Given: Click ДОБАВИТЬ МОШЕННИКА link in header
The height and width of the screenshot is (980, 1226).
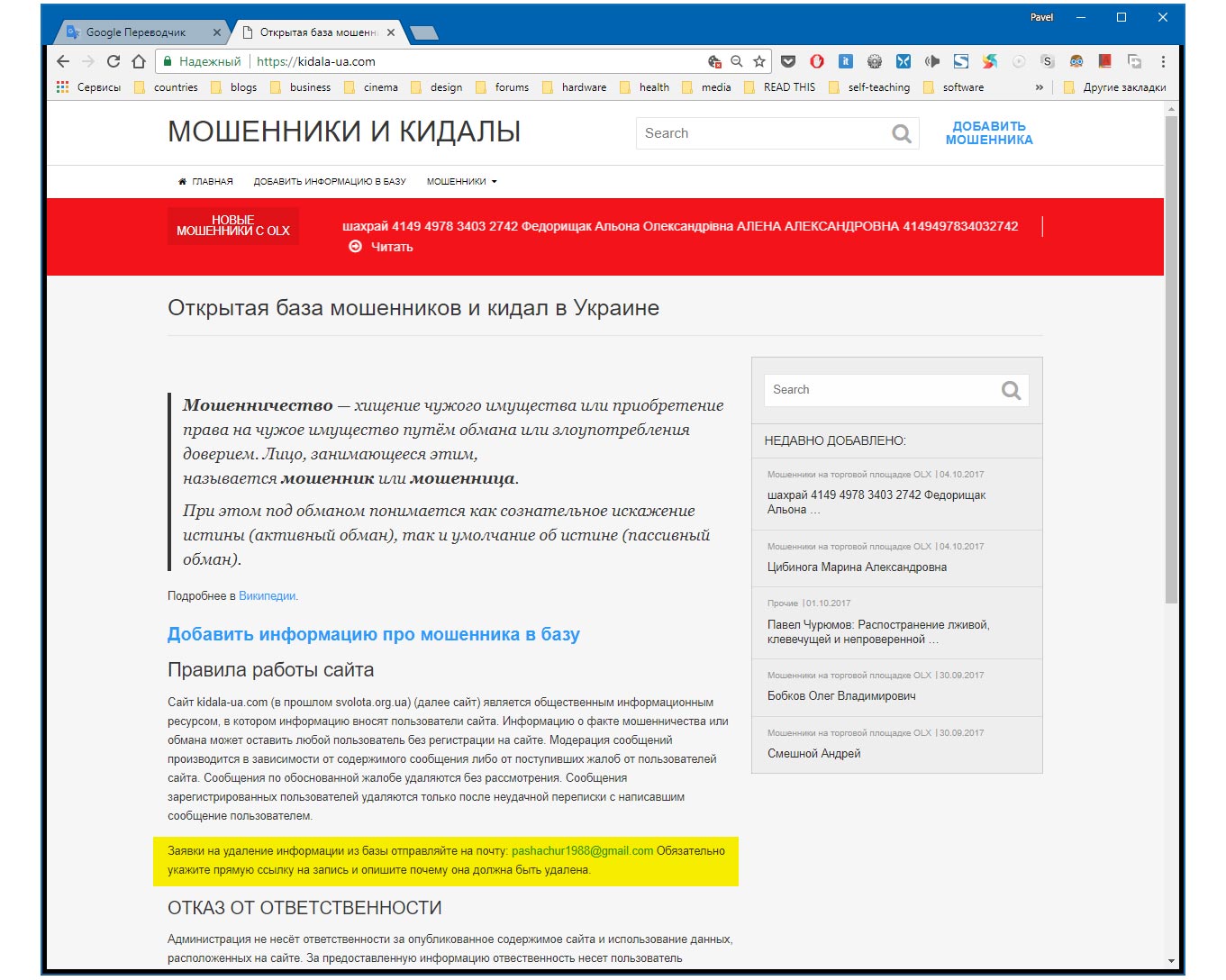Looking at the screenshot, I should tap(989, 133).
